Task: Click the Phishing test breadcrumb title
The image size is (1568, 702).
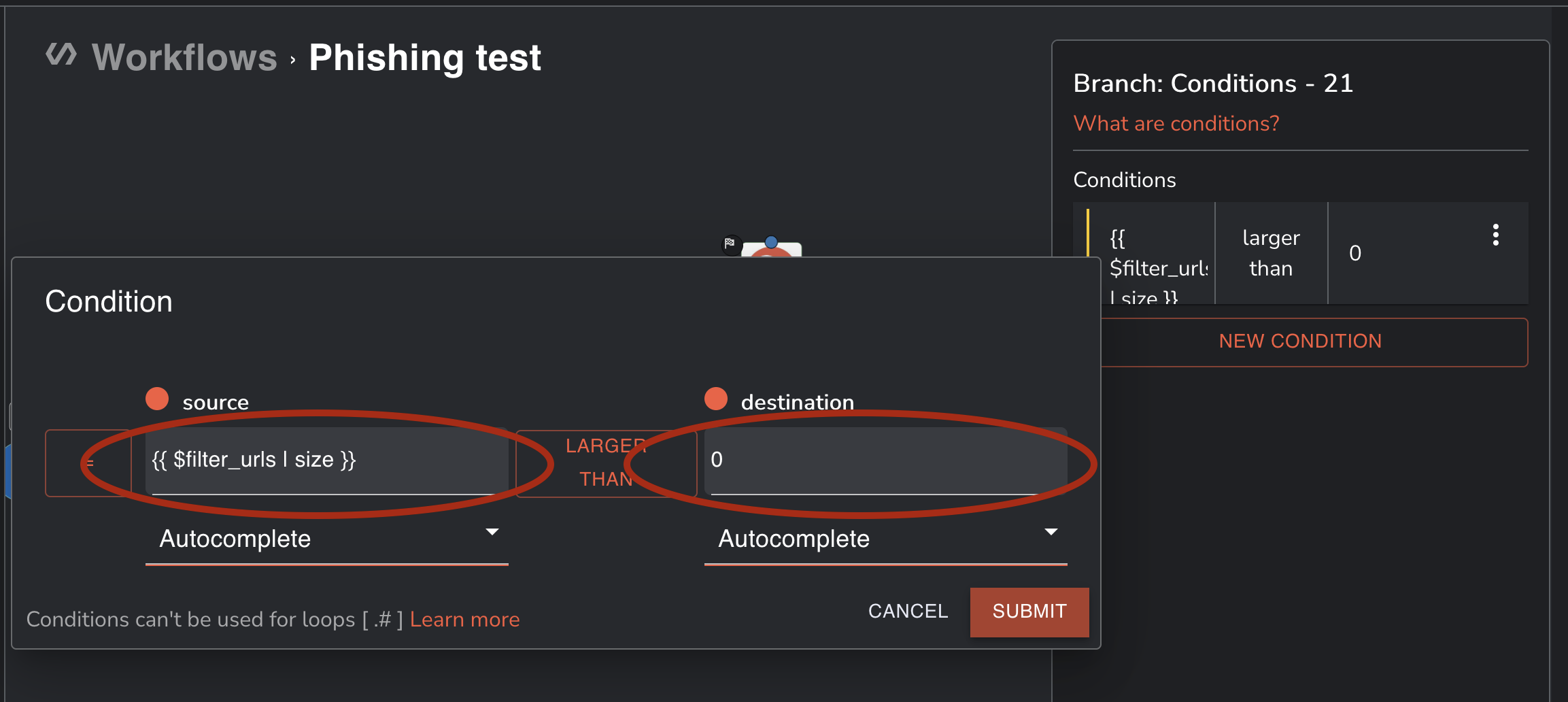Action: click(x=425, y=57)
